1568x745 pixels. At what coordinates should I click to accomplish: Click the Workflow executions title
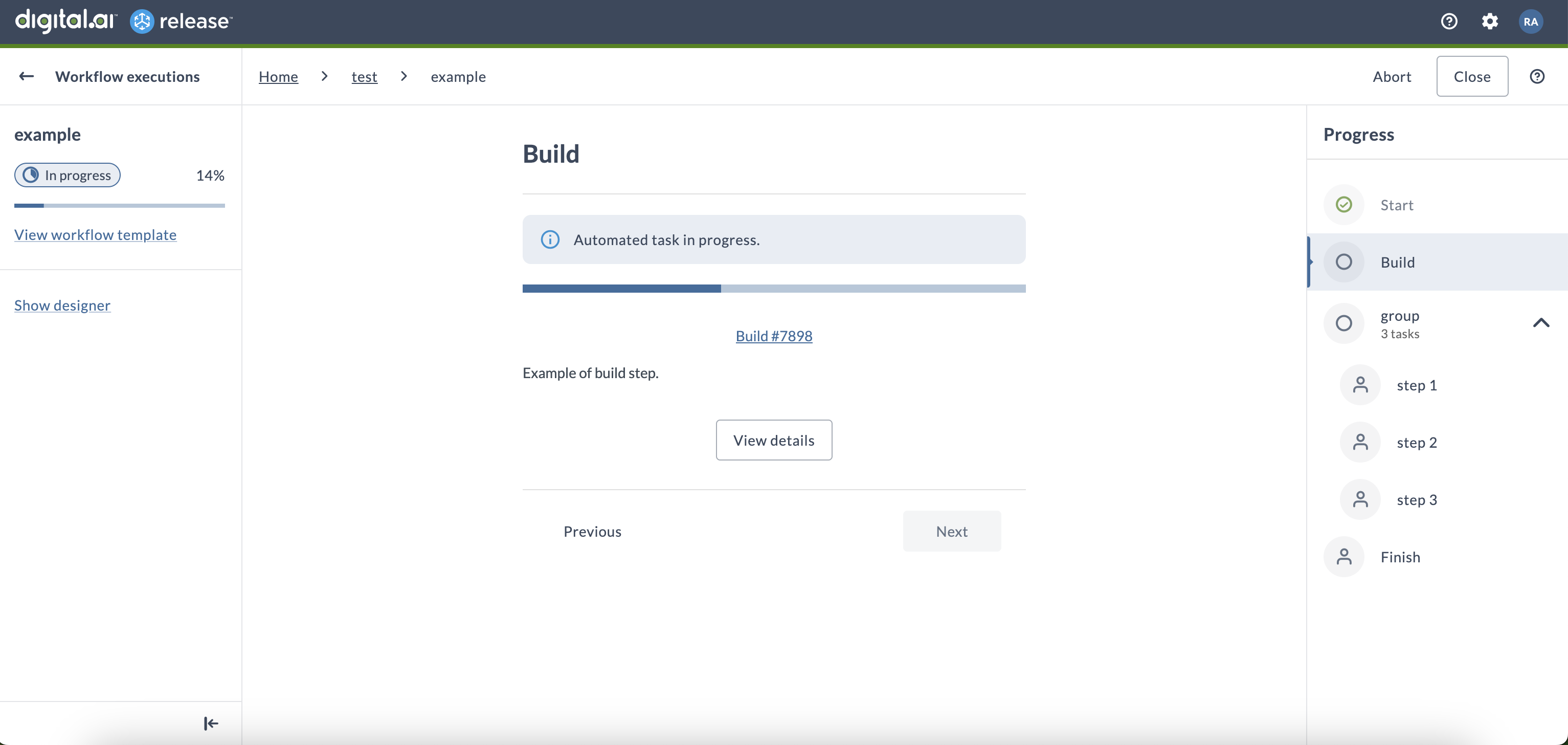(127, 76)
